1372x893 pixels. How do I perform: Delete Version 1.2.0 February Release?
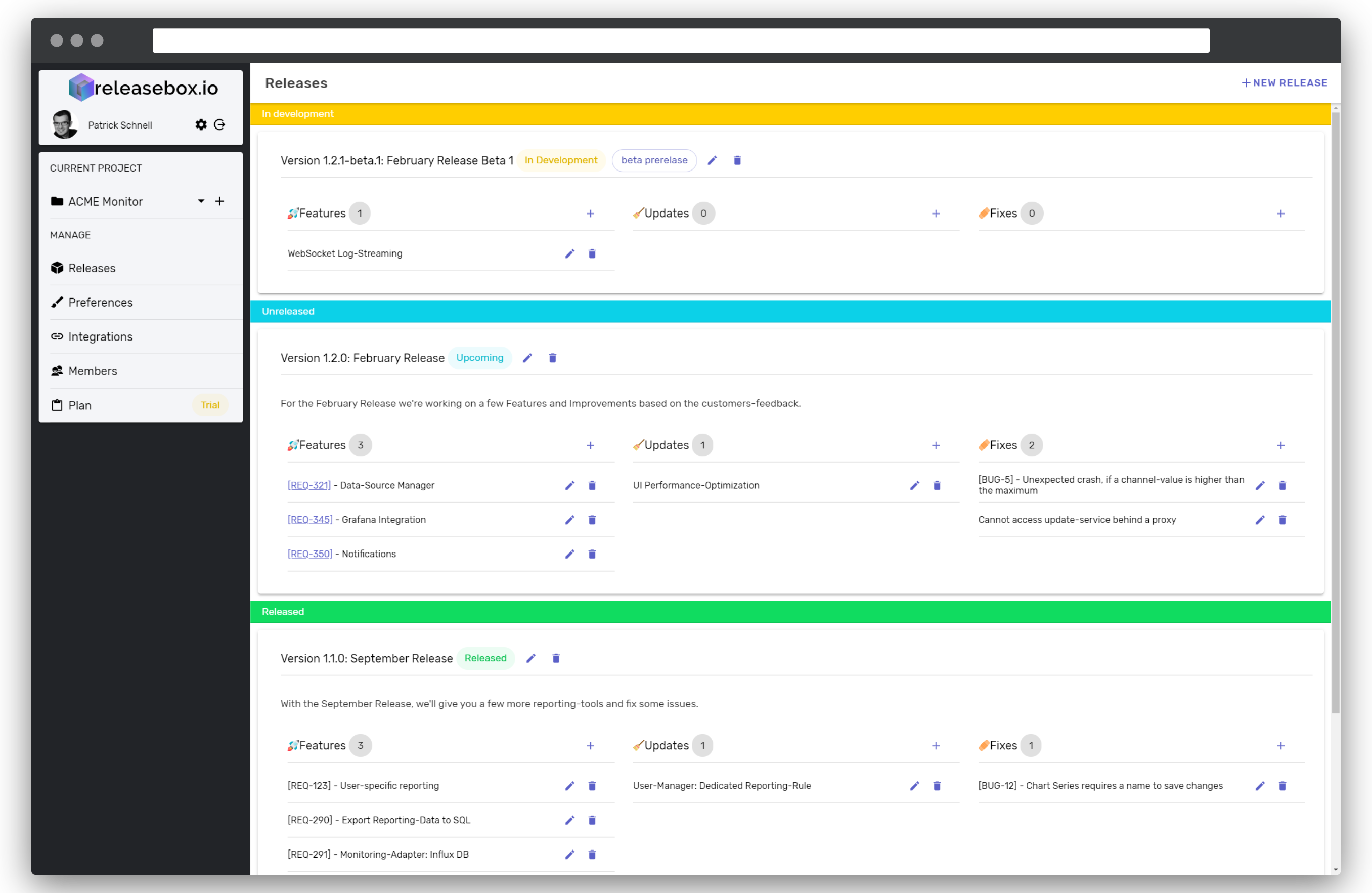(552, 358)
